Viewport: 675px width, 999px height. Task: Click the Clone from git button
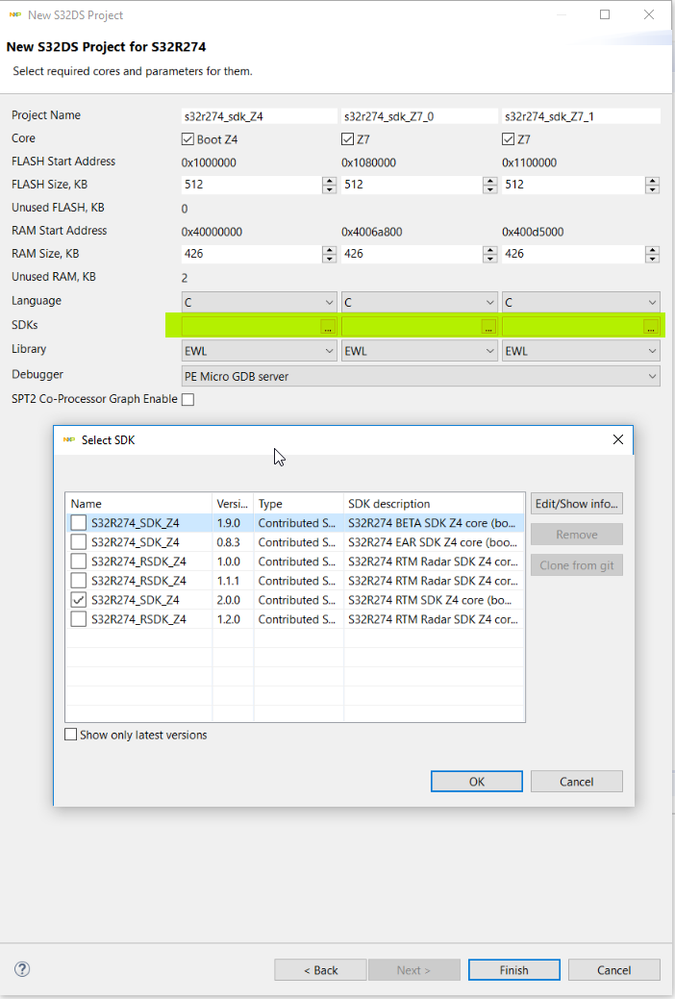click(576, 565)
